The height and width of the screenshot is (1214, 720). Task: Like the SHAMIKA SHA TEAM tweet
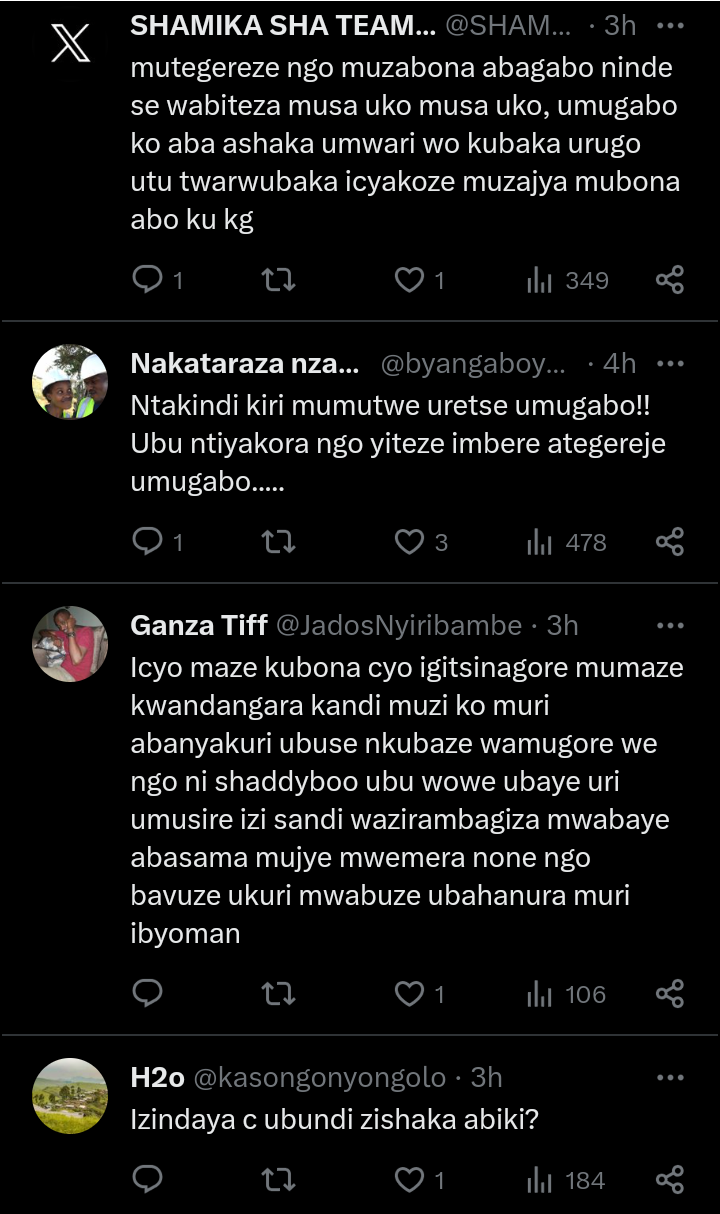[x=409, y=281]
